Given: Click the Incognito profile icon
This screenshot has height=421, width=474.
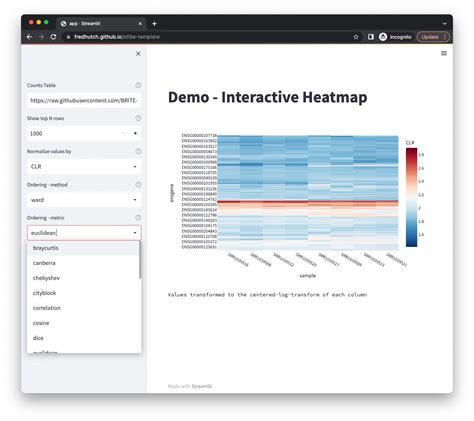Looking at the screenshot, I should [383, 37].
